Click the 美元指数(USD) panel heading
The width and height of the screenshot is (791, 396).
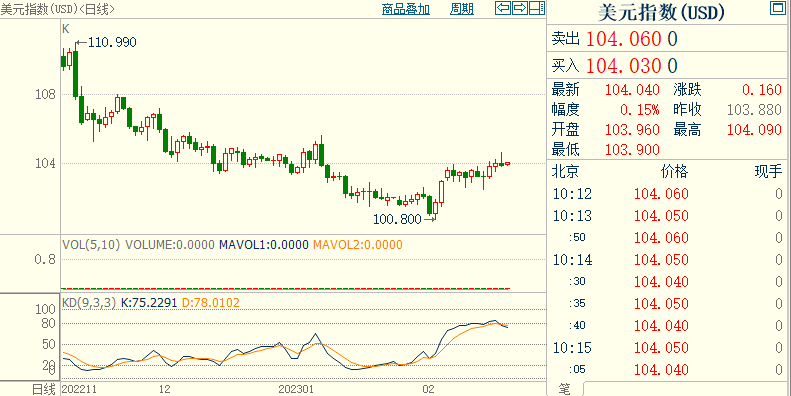coord(661,13)
